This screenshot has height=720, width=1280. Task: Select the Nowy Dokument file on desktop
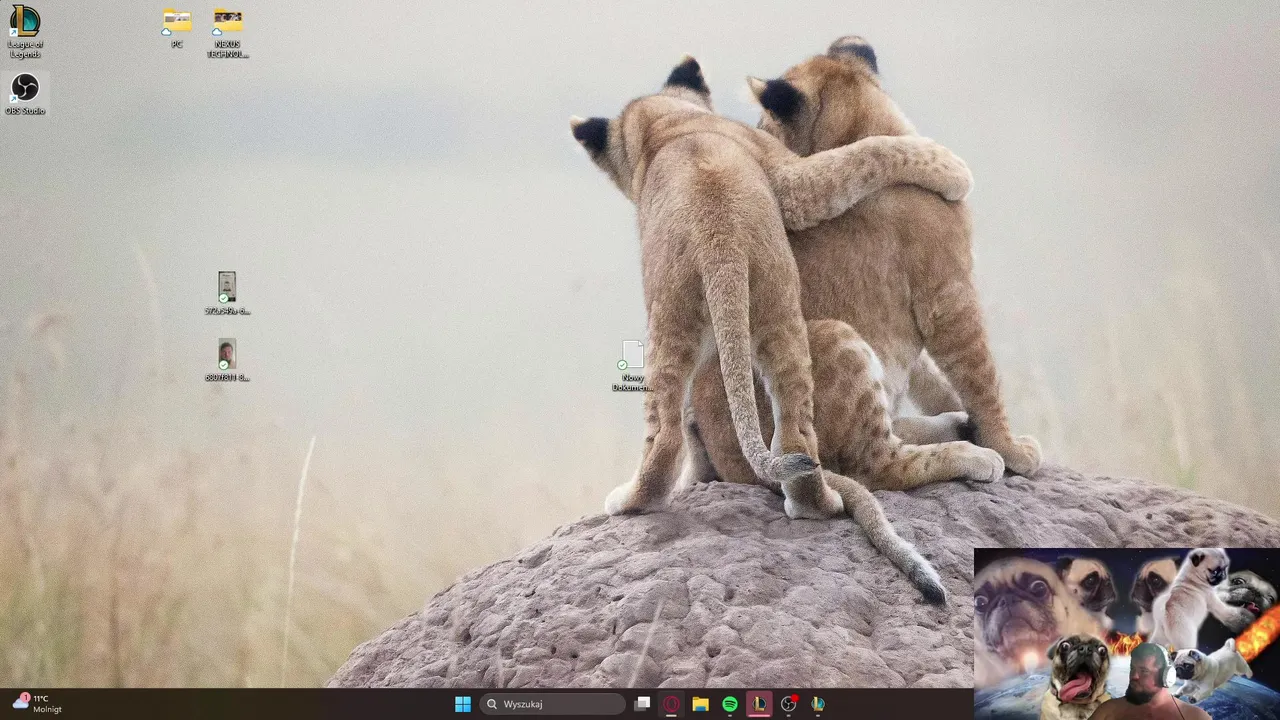coord(632,366)
